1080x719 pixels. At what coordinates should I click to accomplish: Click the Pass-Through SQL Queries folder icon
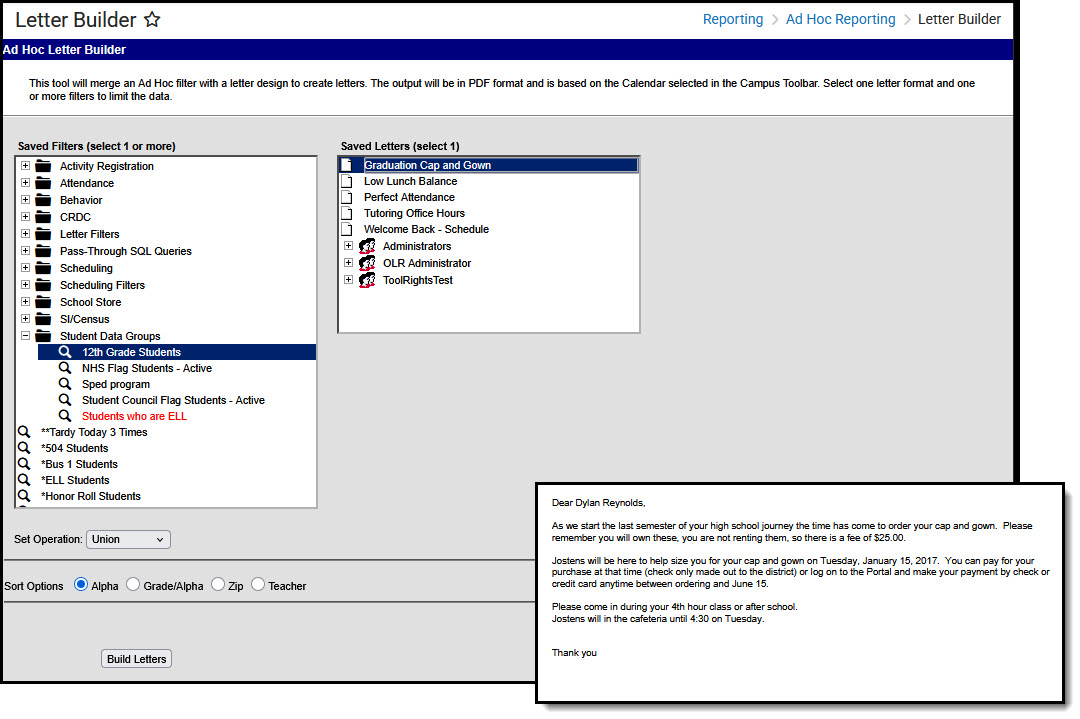click(x=43, y=251)
